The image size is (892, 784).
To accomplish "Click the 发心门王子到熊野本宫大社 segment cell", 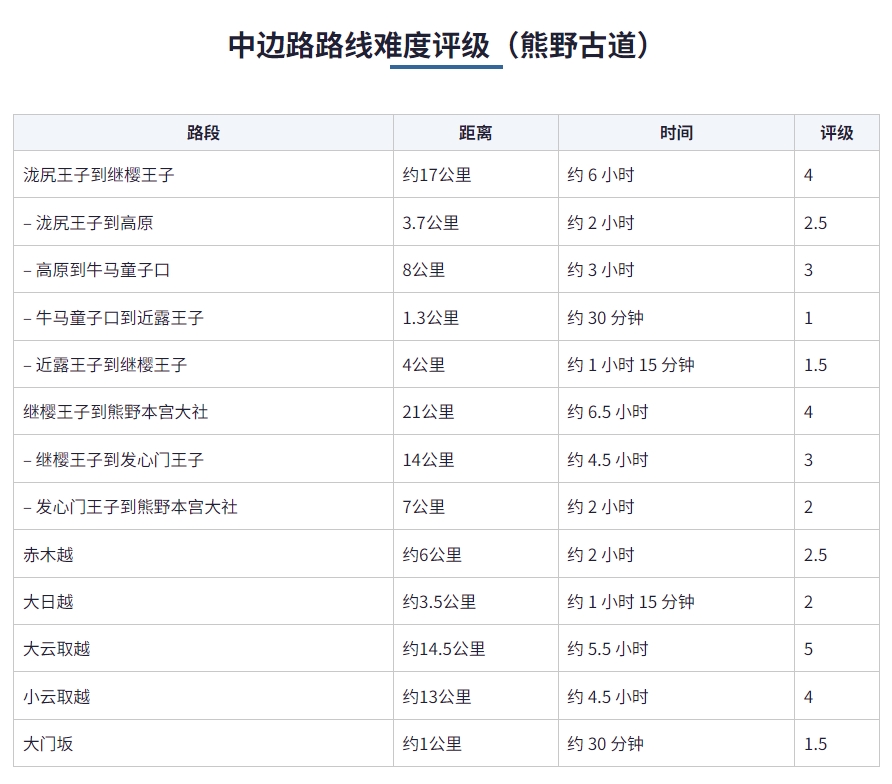I will click(x=203, y=507).
